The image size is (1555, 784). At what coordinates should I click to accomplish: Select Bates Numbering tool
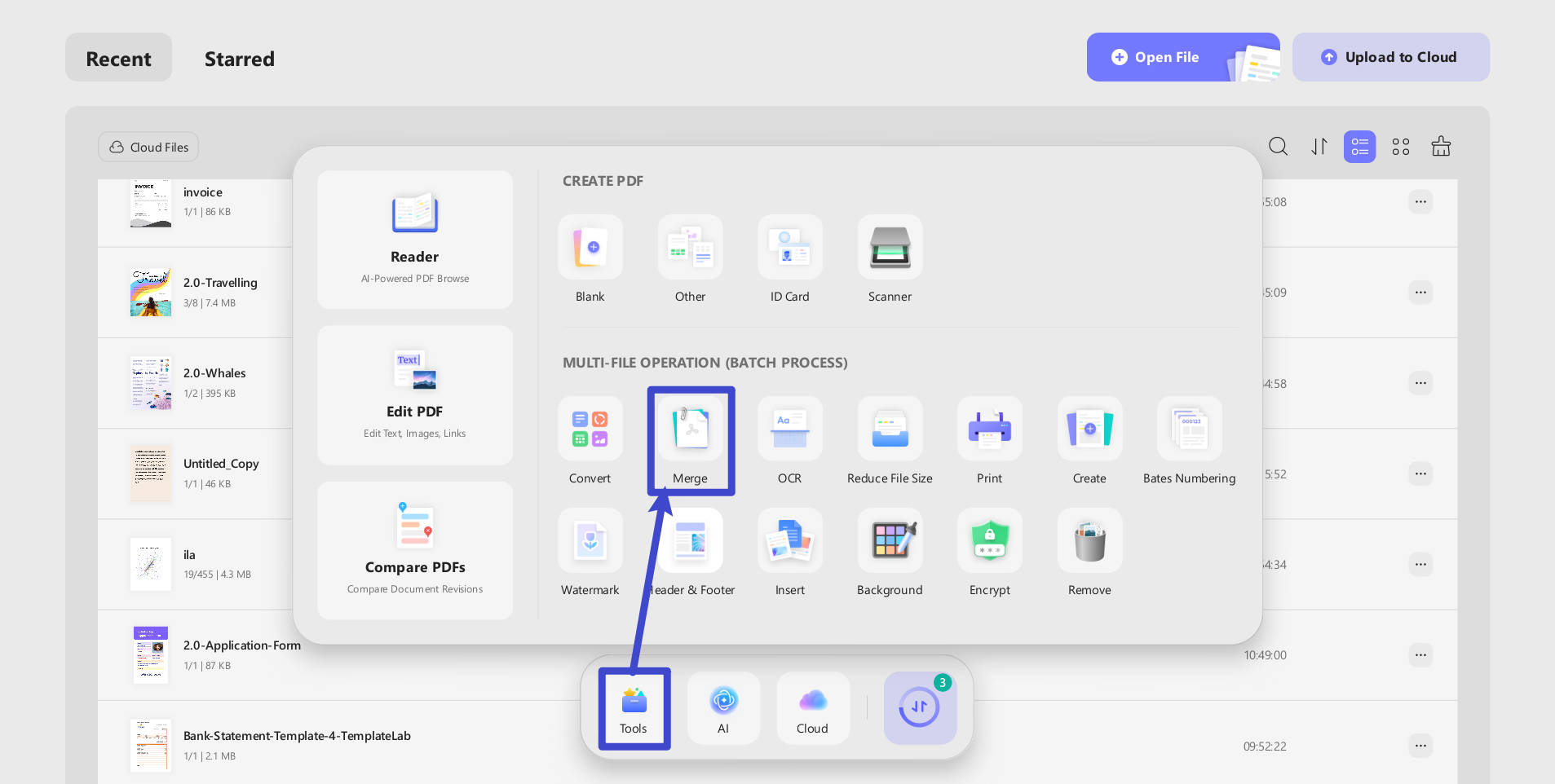pyautogui.click(x=1190, y=429)
